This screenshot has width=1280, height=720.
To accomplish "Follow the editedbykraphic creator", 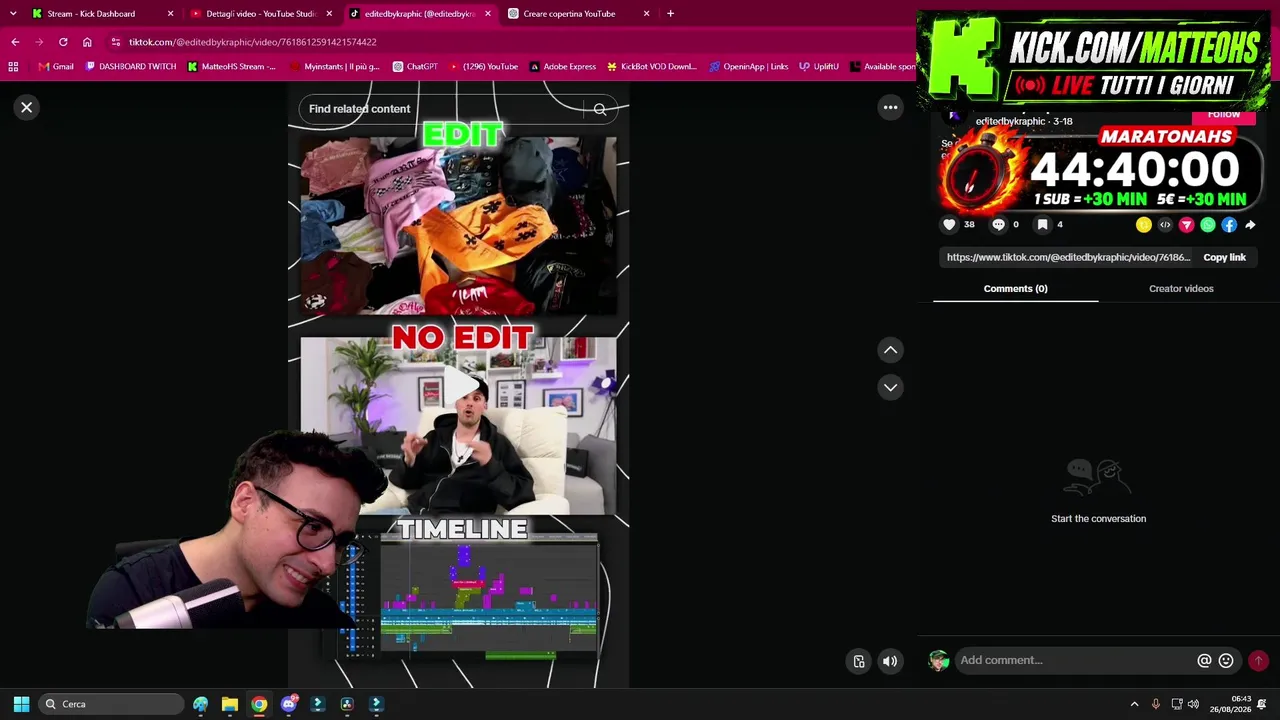I will [x=1223, y=114].
